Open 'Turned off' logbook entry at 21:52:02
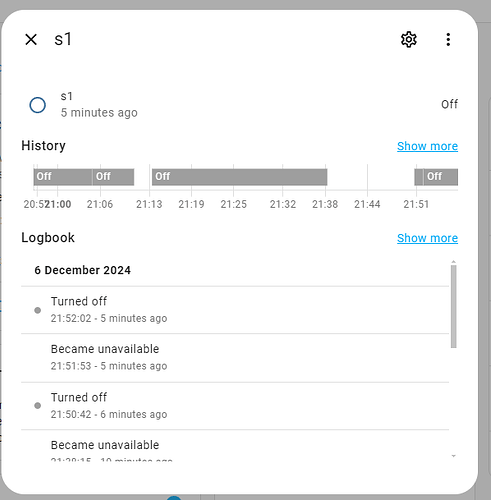This screenshot has height=500, width=491. coord(235,310)
